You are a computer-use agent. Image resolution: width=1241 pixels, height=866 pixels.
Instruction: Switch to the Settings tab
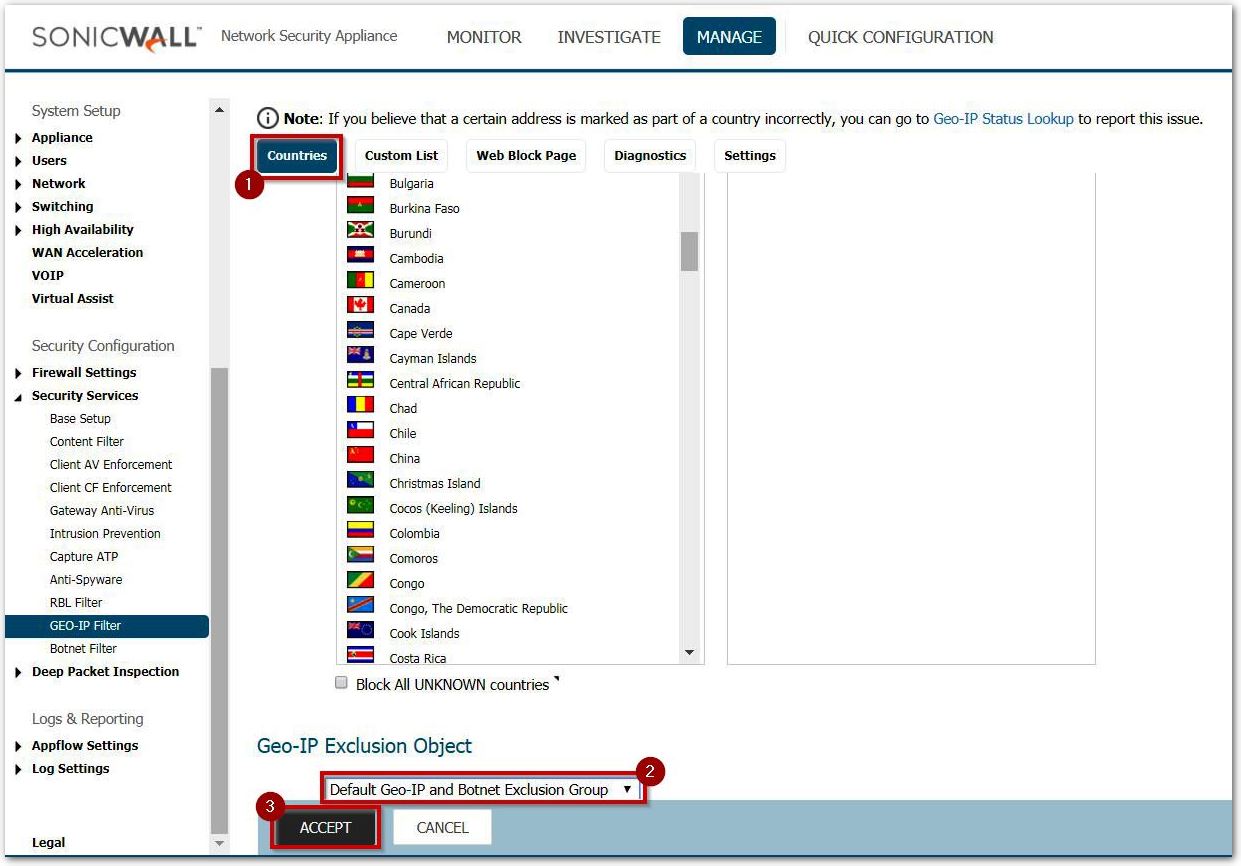pos(750,156)
